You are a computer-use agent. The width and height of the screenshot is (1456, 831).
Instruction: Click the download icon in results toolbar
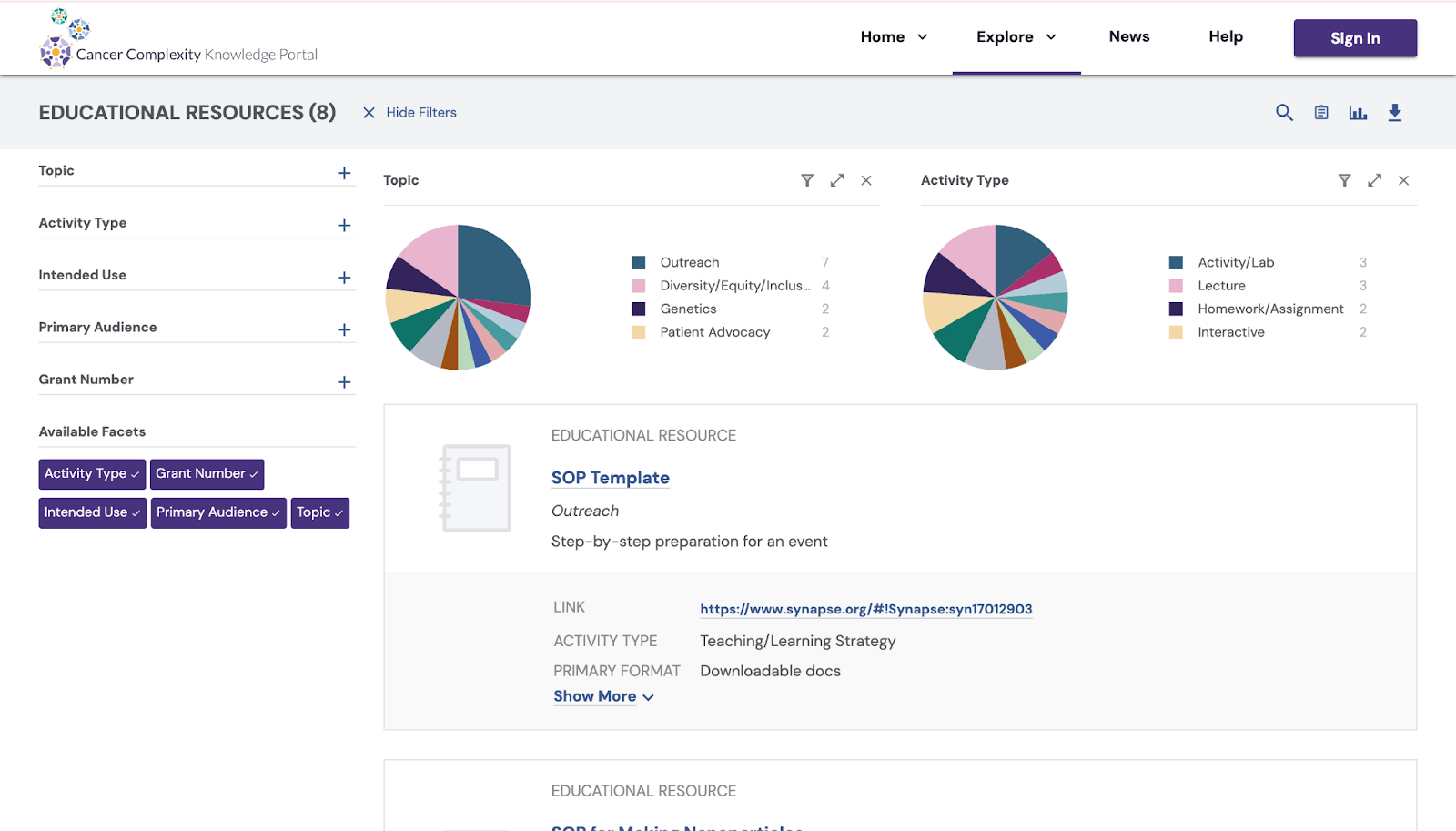pos(1395,113)
